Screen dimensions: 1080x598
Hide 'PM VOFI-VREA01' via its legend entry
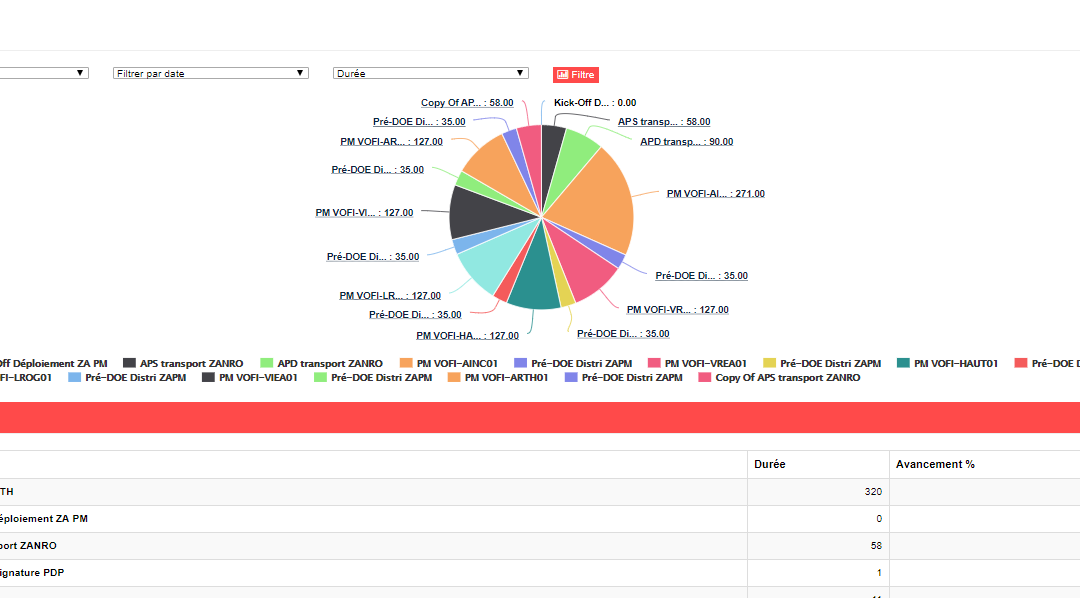coord(698,363)
